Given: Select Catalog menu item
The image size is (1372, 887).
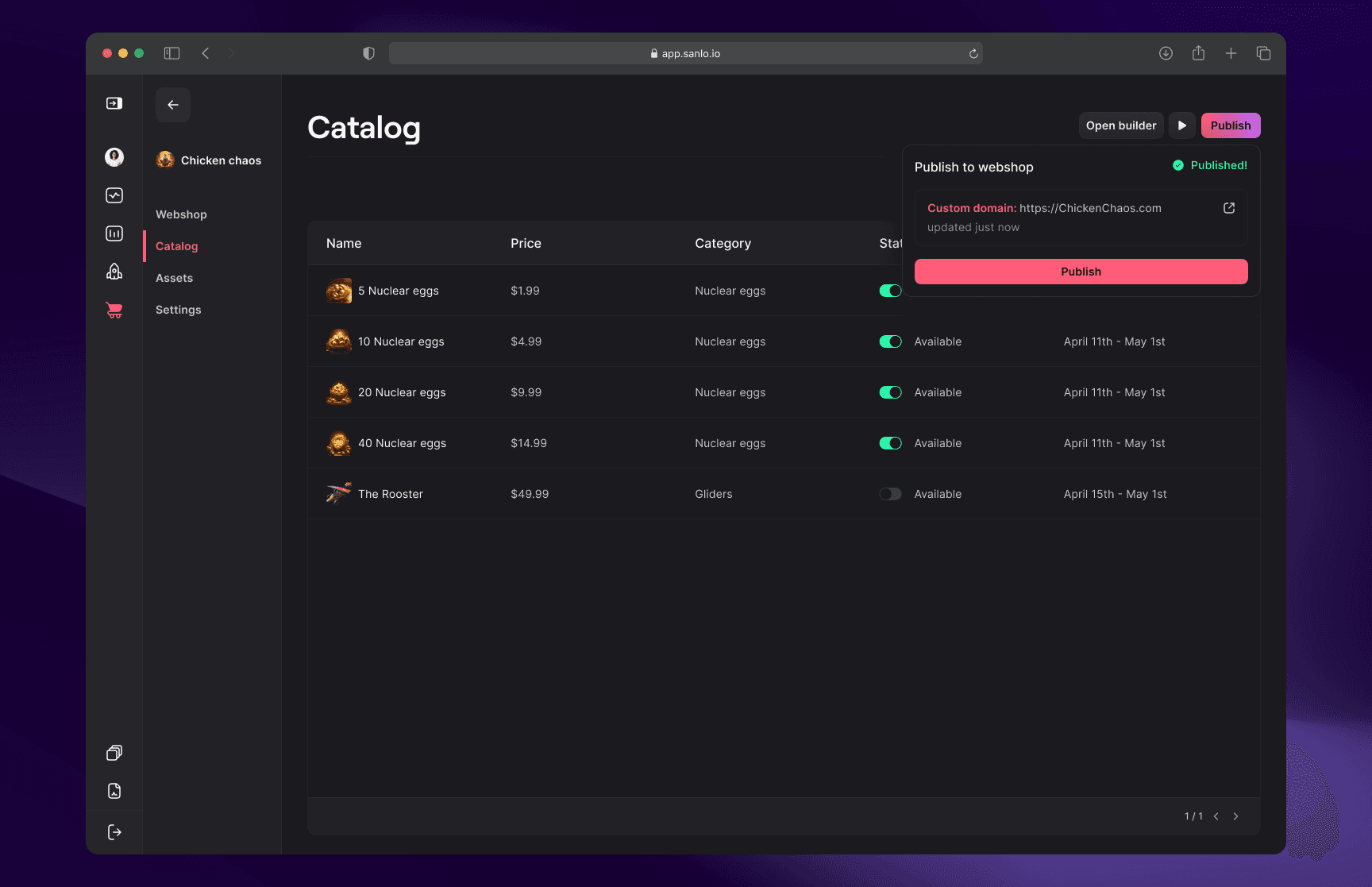Looking at the screenshot, I should tap(177, 246).
